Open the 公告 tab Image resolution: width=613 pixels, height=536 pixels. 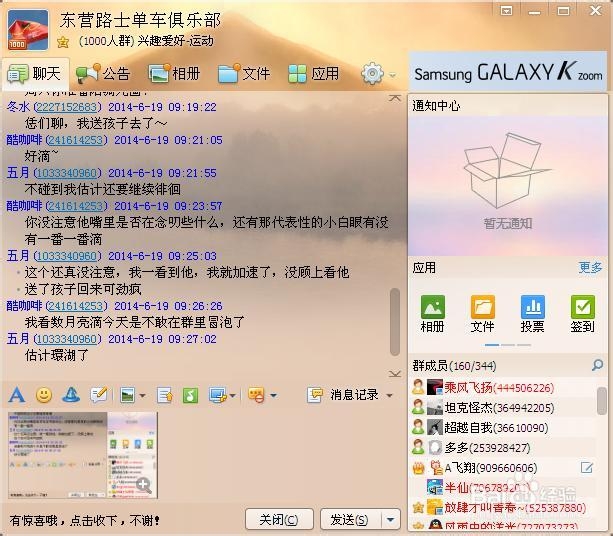(103, 73)
